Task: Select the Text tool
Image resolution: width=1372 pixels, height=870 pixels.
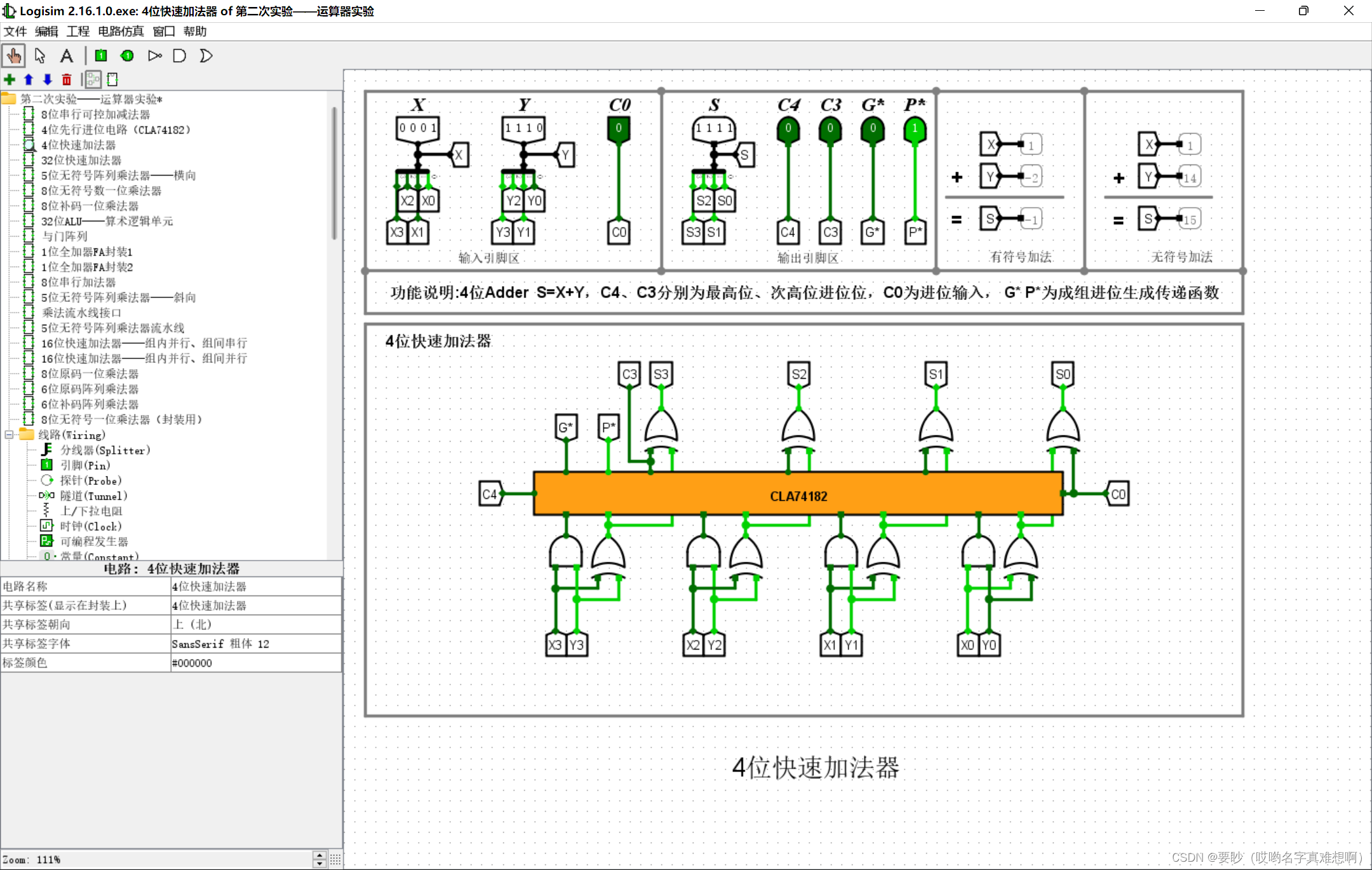Action: pos(66,56)
